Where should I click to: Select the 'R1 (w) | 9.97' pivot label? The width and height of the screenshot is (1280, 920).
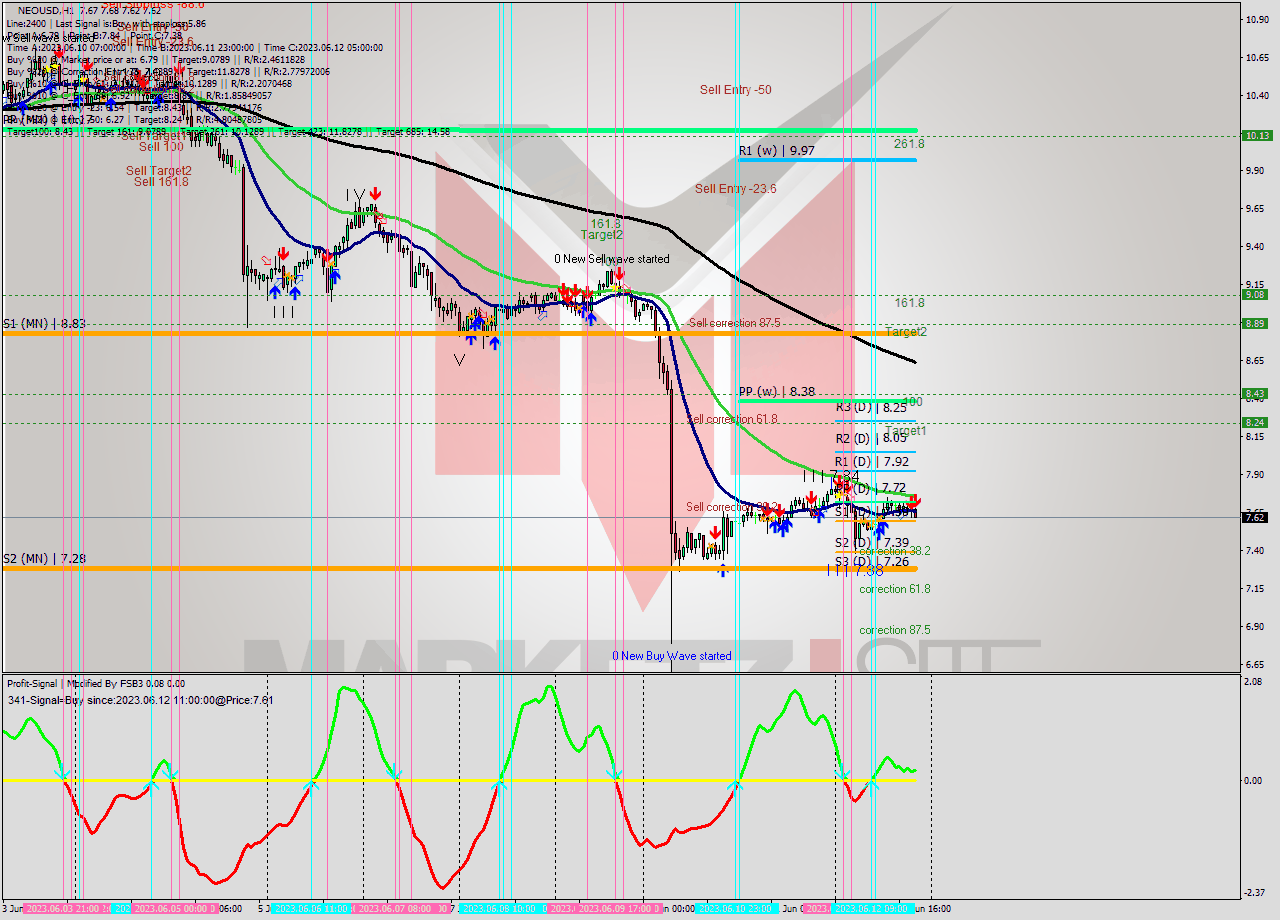click(x=777, y=150)
